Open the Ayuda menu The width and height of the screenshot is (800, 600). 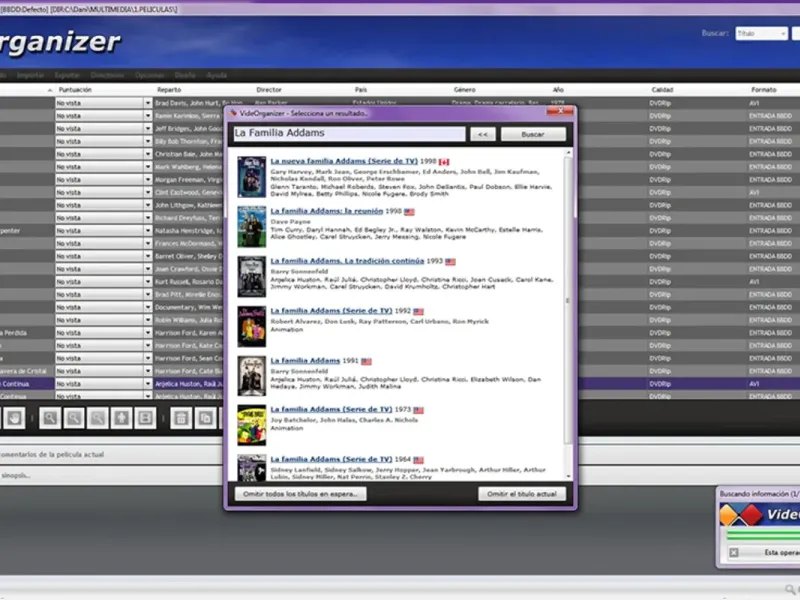click(x=216, y=76)
